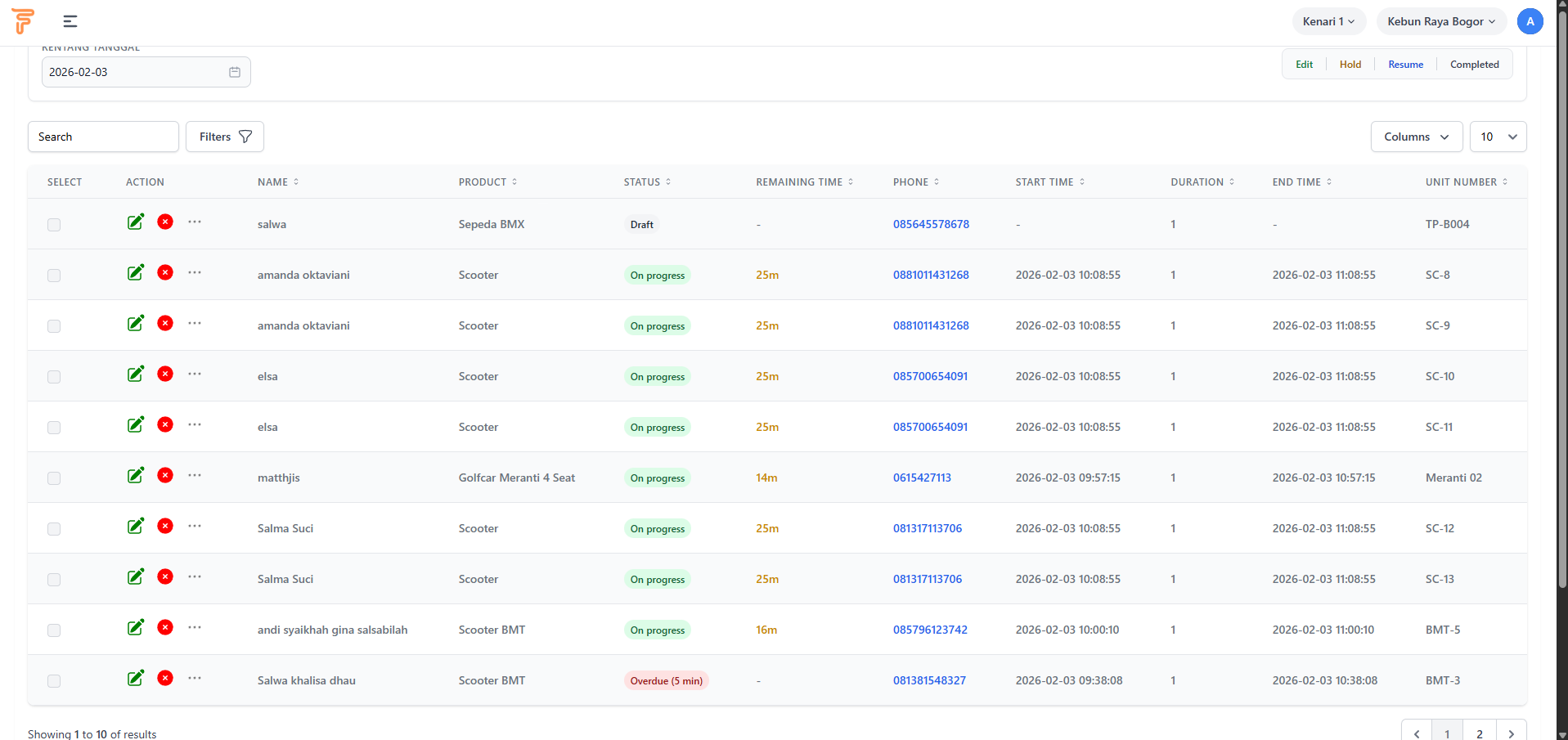Image resolution: width=1568 pixels, height=740 pixels.
Task: Click the hamburger menu icon
Action: pos(70,21)
